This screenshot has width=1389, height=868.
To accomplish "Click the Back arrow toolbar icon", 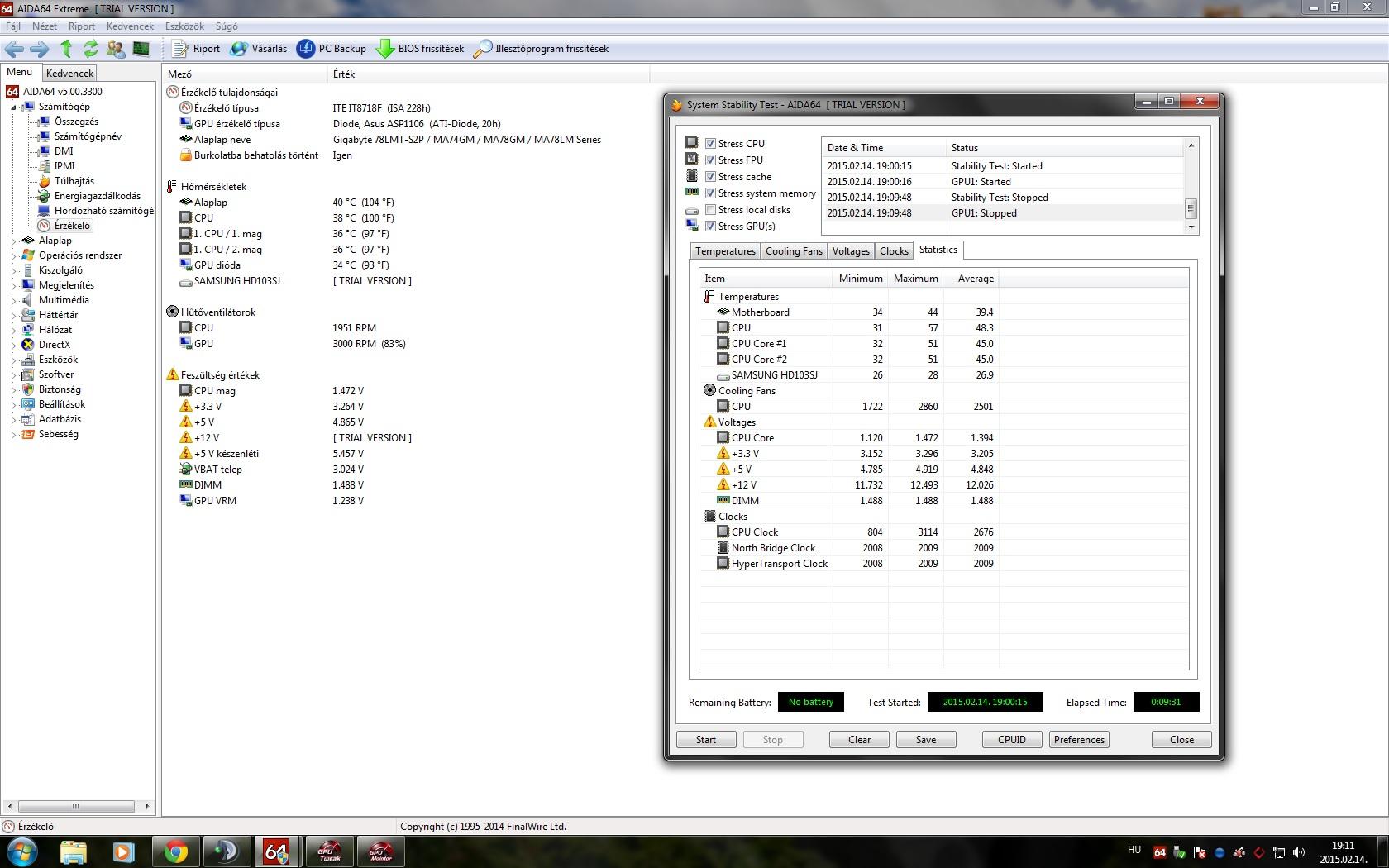I will pos(14,49).
